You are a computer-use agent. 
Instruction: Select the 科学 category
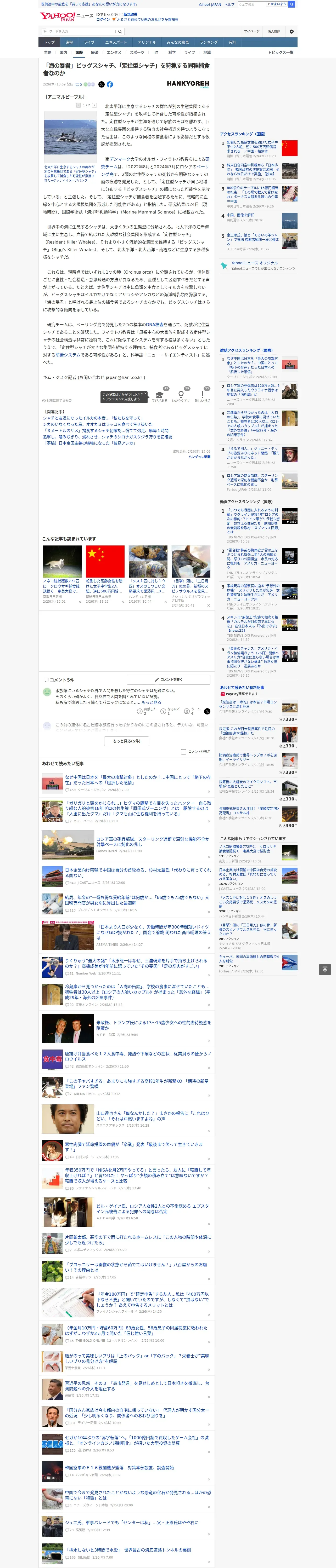click(x=172, y=52)
